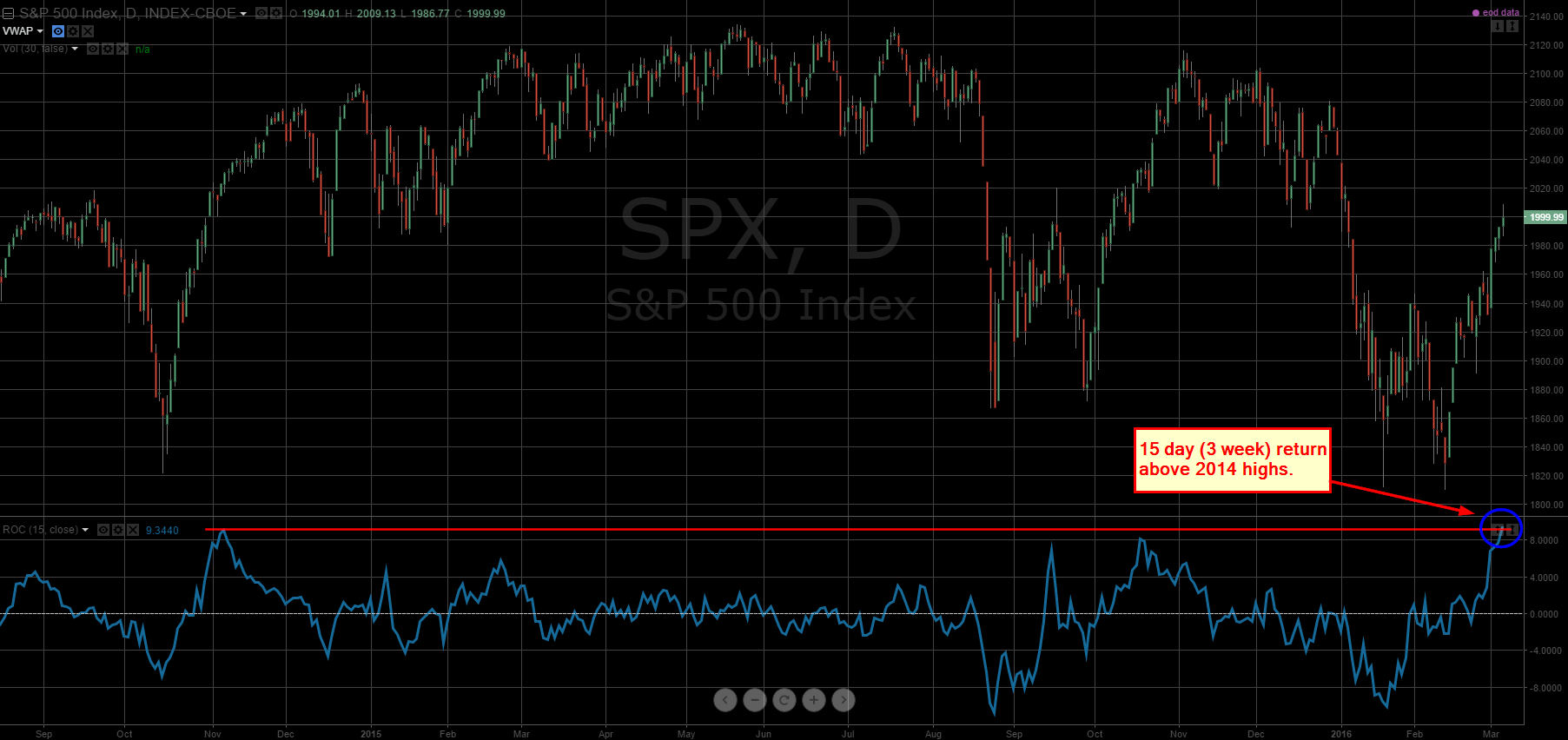
Task: Maximize the main pane with double-arrow icon
Action: (x=1512, y=26)
